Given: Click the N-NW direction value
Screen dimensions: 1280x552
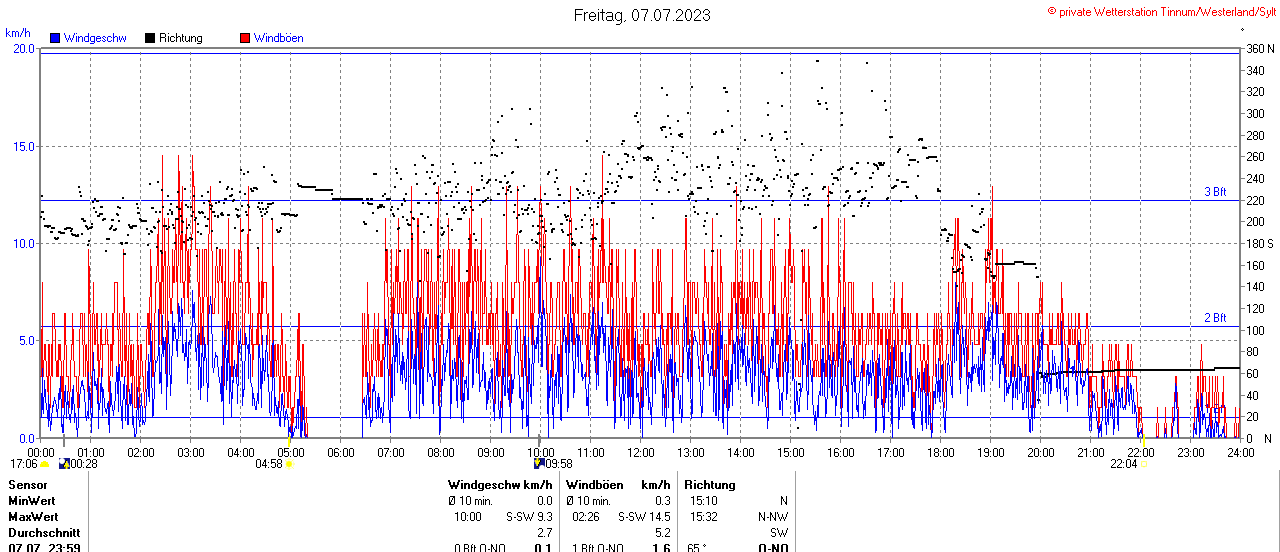Looking at the screenshot, I should point(771,517).
